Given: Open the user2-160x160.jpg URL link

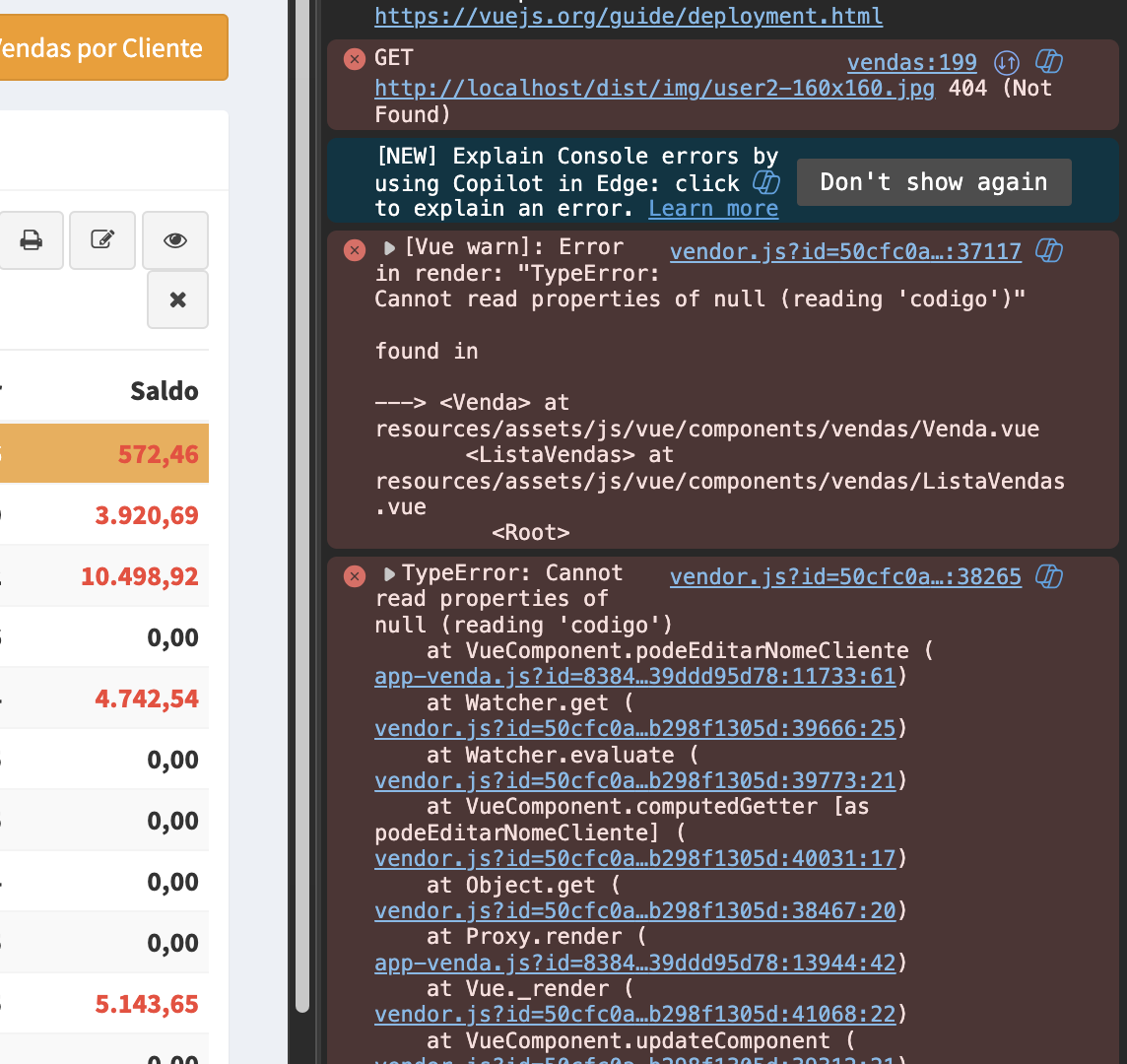Looking at the screenshot, I should pyautogui.click(x=654, y=89).
